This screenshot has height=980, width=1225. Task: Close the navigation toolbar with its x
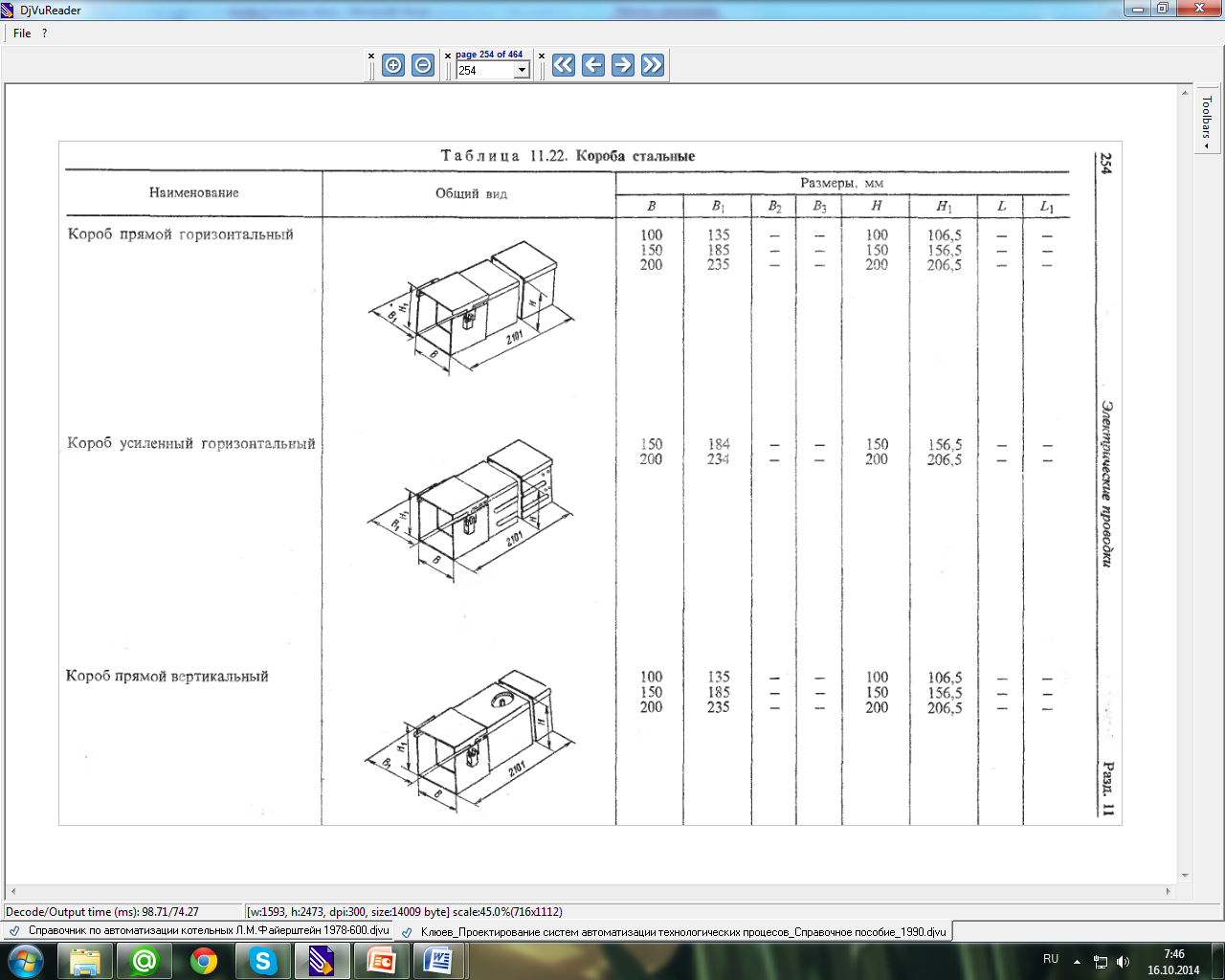[542, 56]
